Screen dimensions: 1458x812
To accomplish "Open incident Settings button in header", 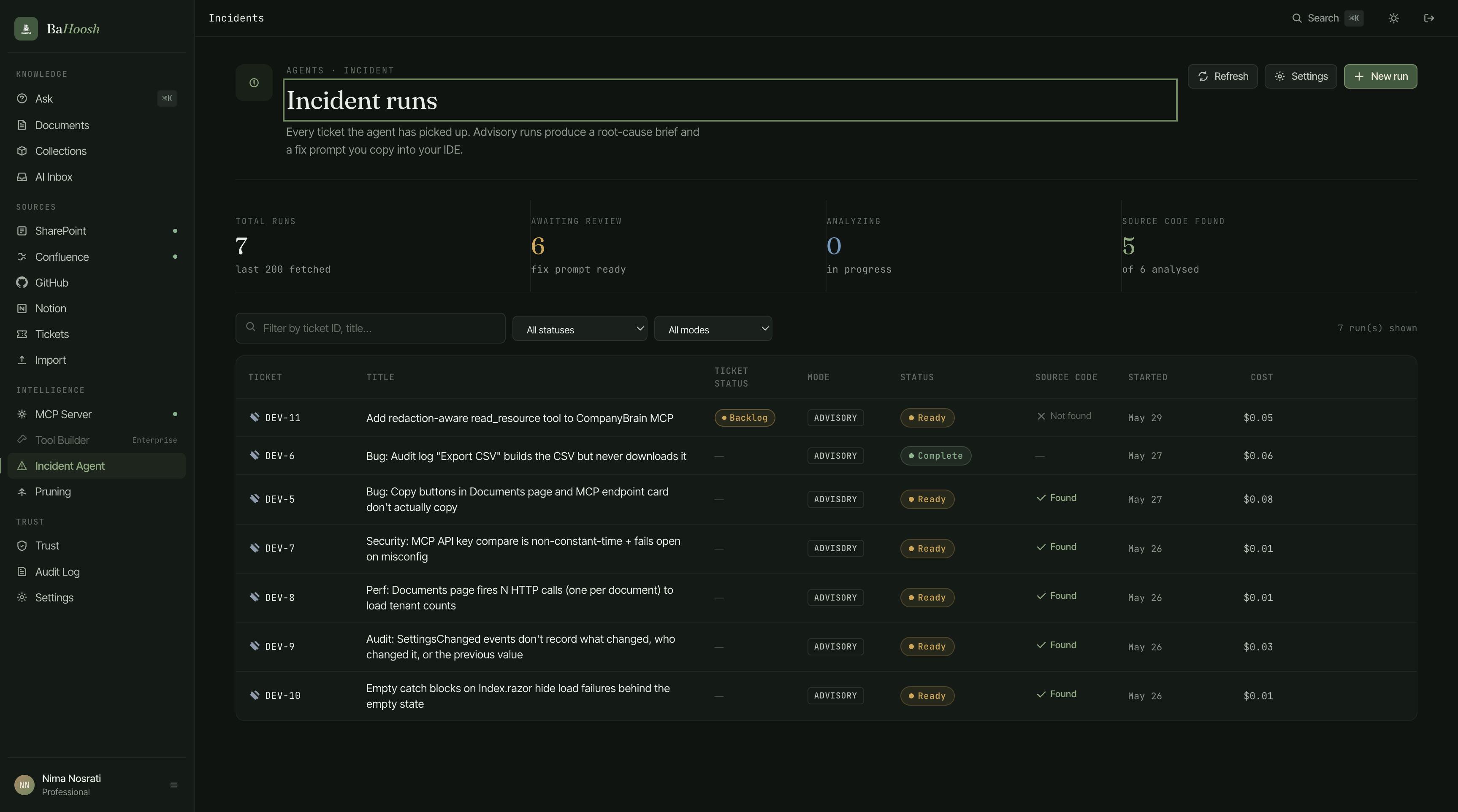I will [1301, 76].
